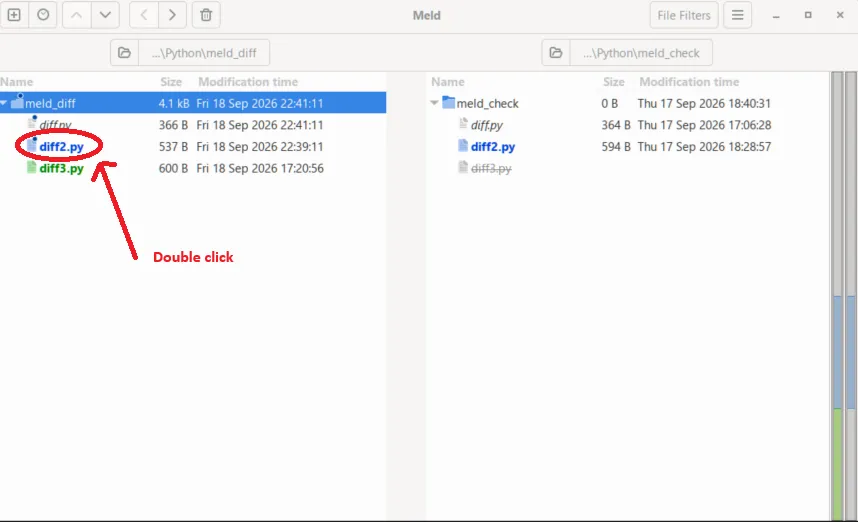The height and width of the screenshot is (522, 858).
Task: Open the recent comparisons clock icon
Action: (x=43, y=15)
